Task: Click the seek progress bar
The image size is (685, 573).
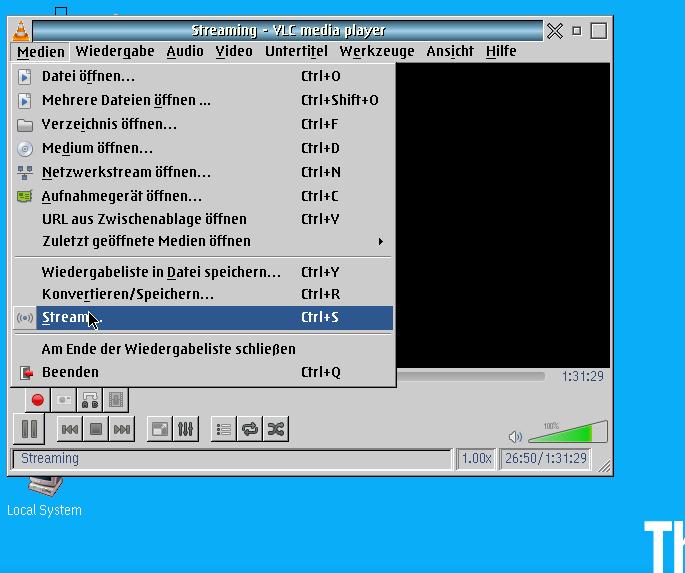Action: click(x=471, y=376)
